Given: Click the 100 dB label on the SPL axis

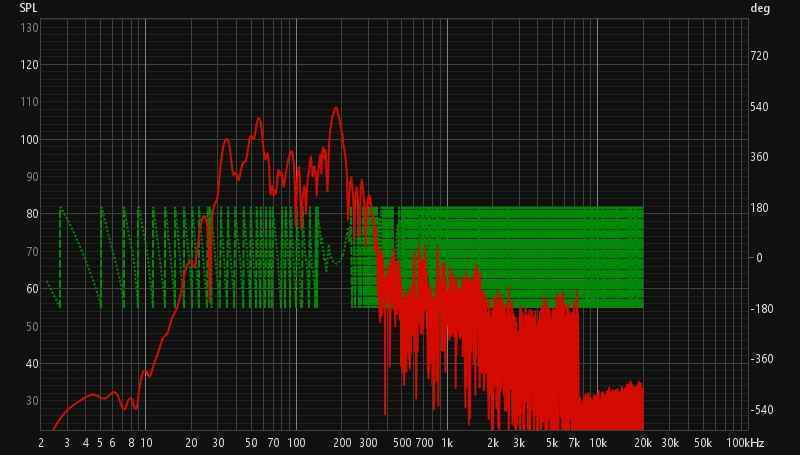Looking at the screenshot, I should point(29,139).
